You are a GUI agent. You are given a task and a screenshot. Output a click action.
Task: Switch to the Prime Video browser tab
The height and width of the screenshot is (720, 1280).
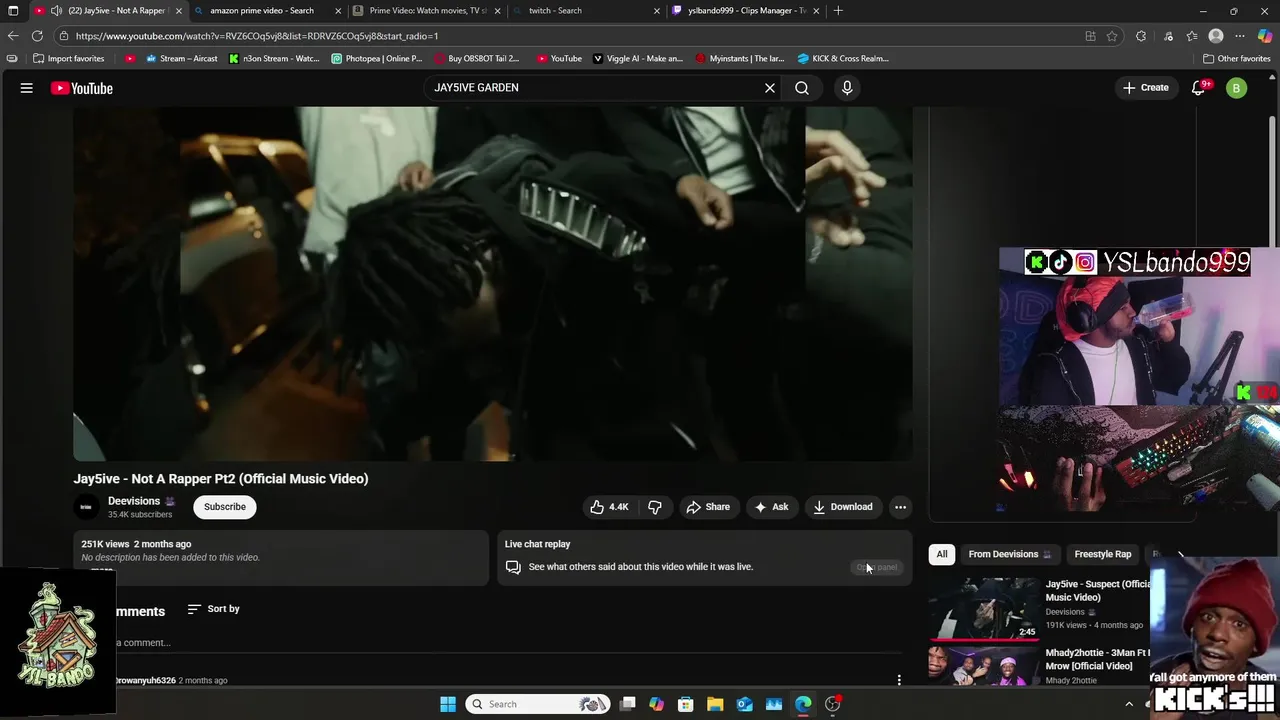click(428, 11)
